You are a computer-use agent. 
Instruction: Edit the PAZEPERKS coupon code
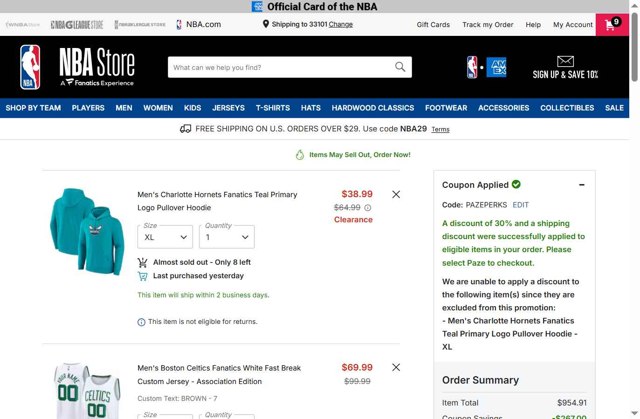[x=520, y=205]
